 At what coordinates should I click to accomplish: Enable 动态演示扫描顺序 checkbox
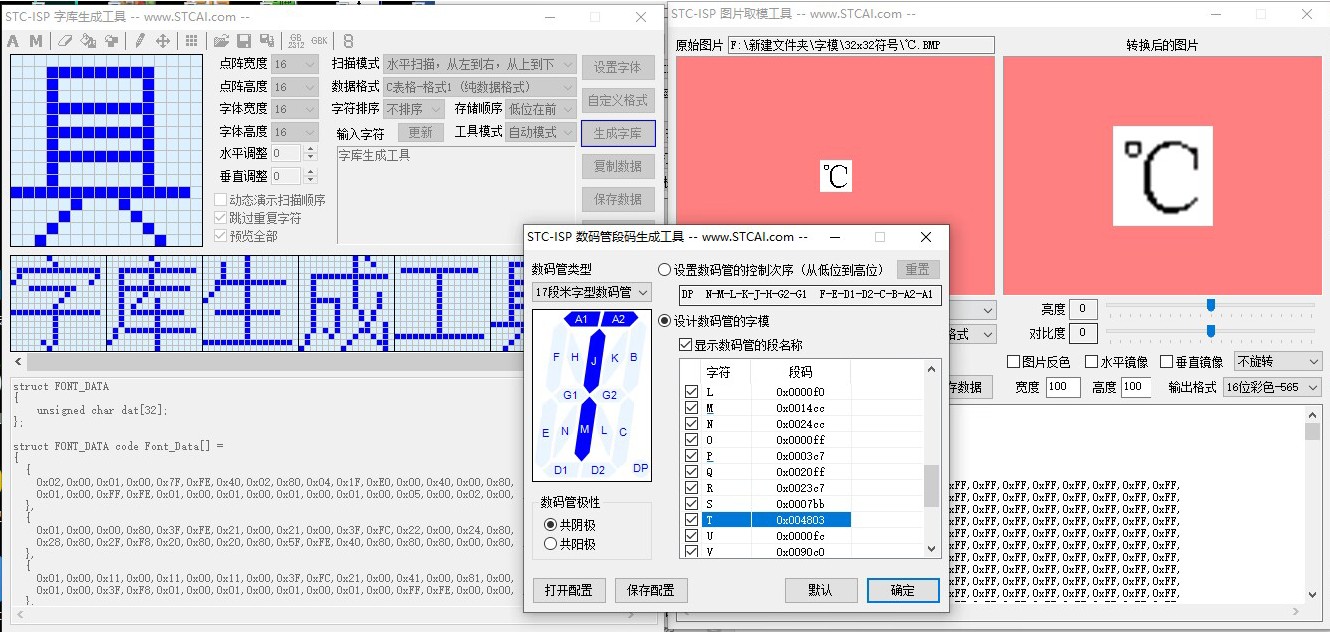pos(221,200)
